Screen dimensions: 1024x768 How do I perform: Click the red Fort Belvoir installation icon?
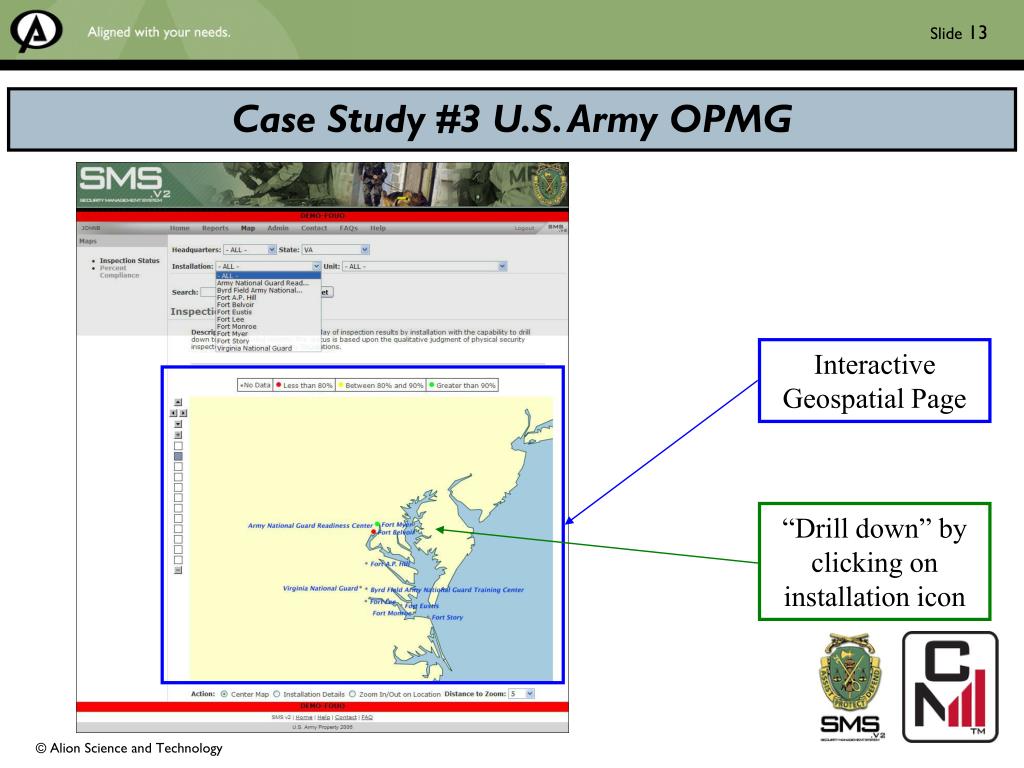(374, 532)
